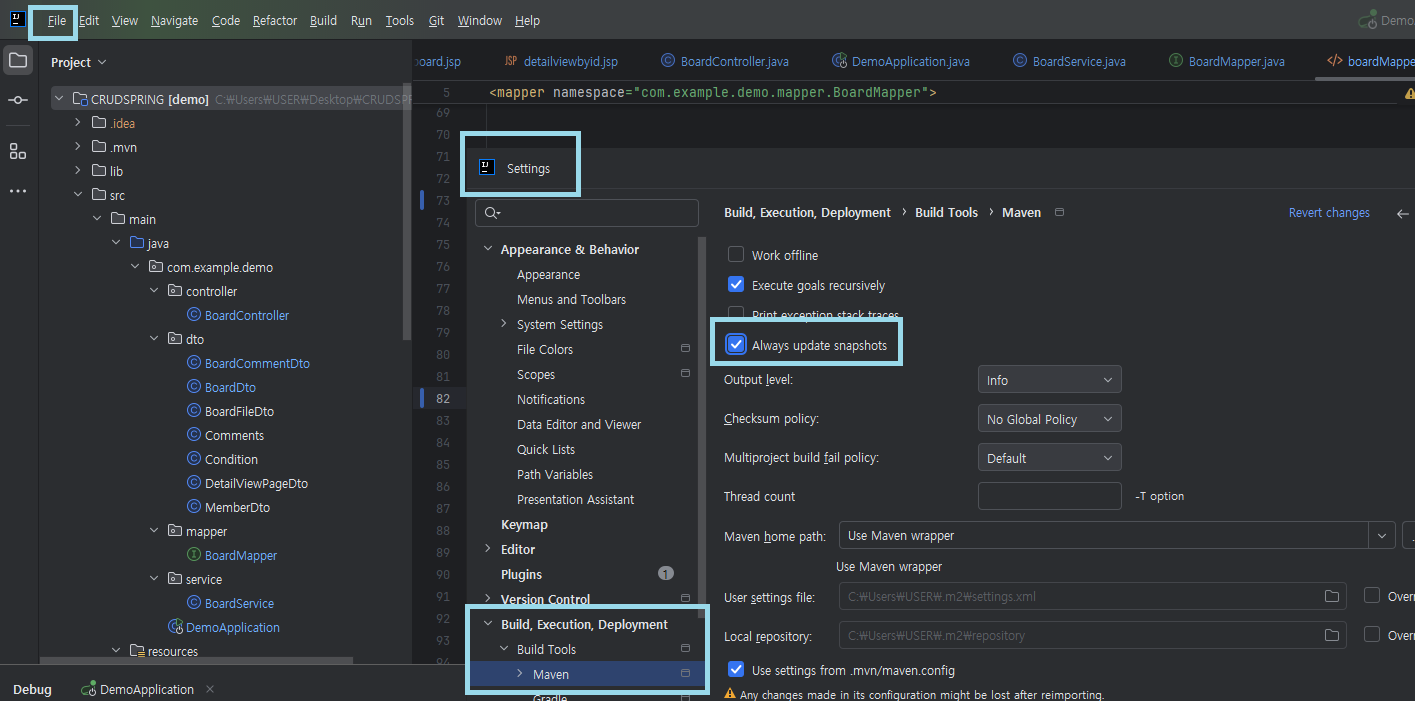Click the BoardMapper interface icon in tree
This screenshot has width=1415, height=701.
click(x=194, y=555)
